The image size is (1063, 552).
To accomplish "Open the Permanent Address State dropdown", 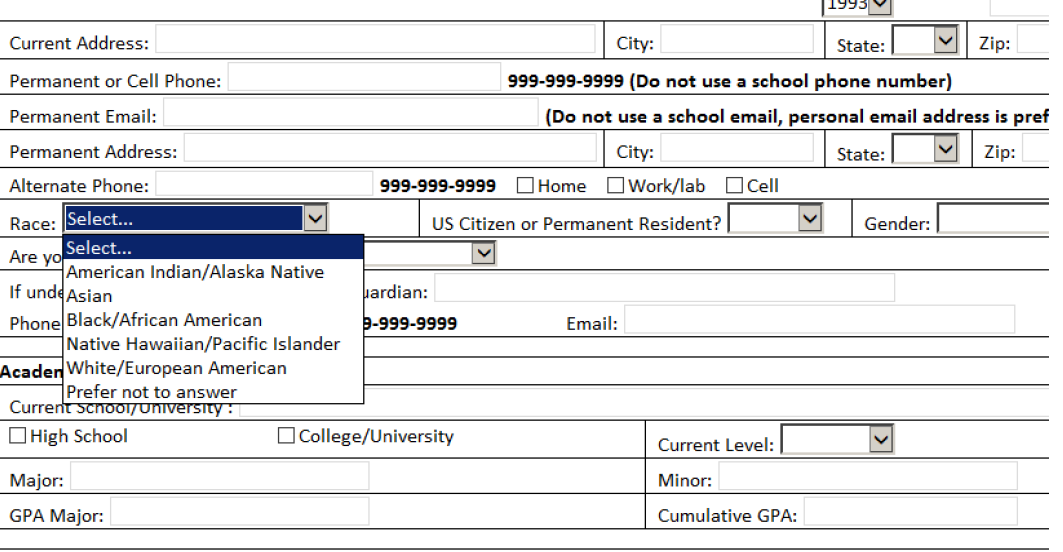I will click(945, 150).
